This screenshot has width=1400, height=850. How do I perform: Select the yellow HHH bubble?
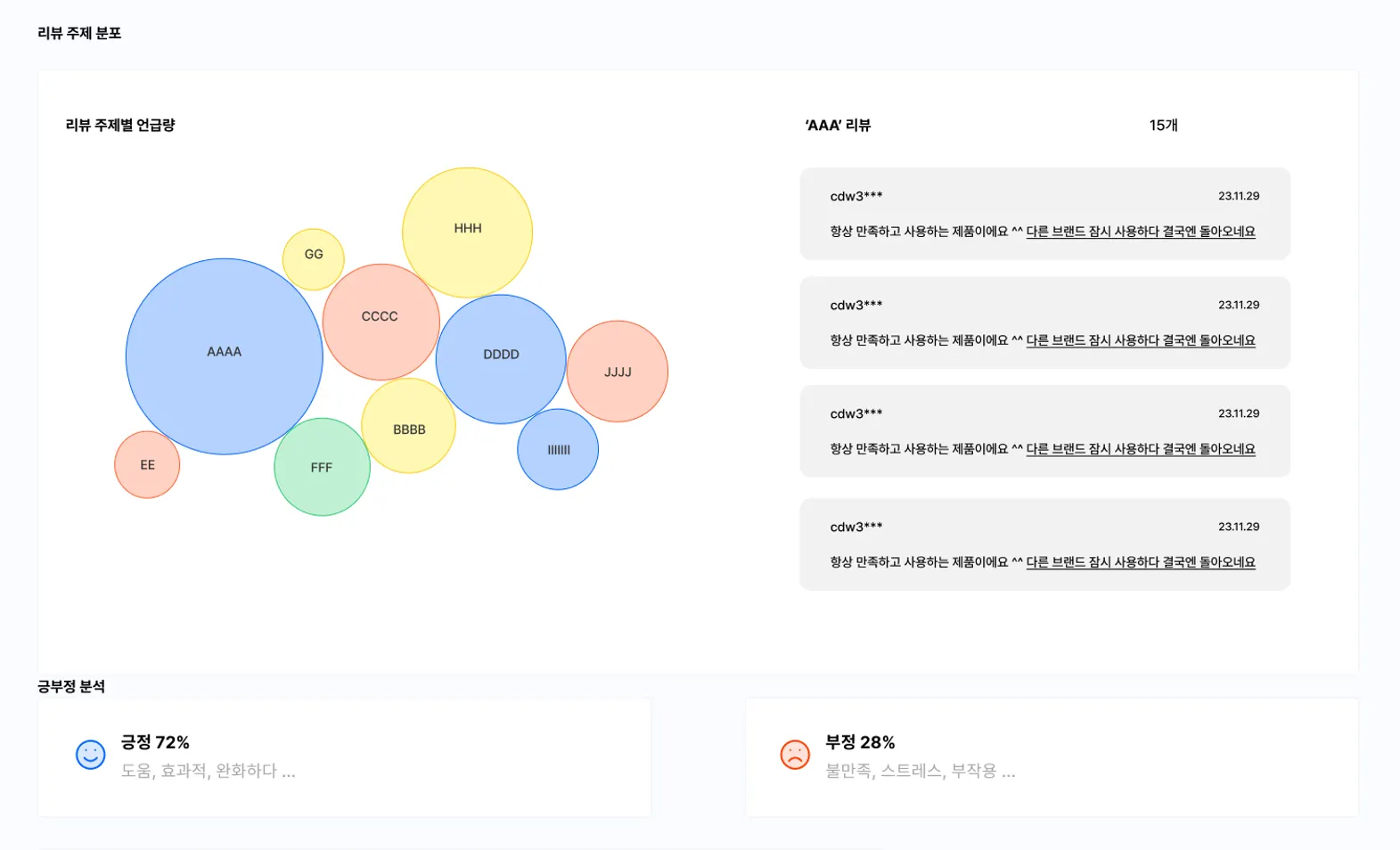tap(467, 232)
